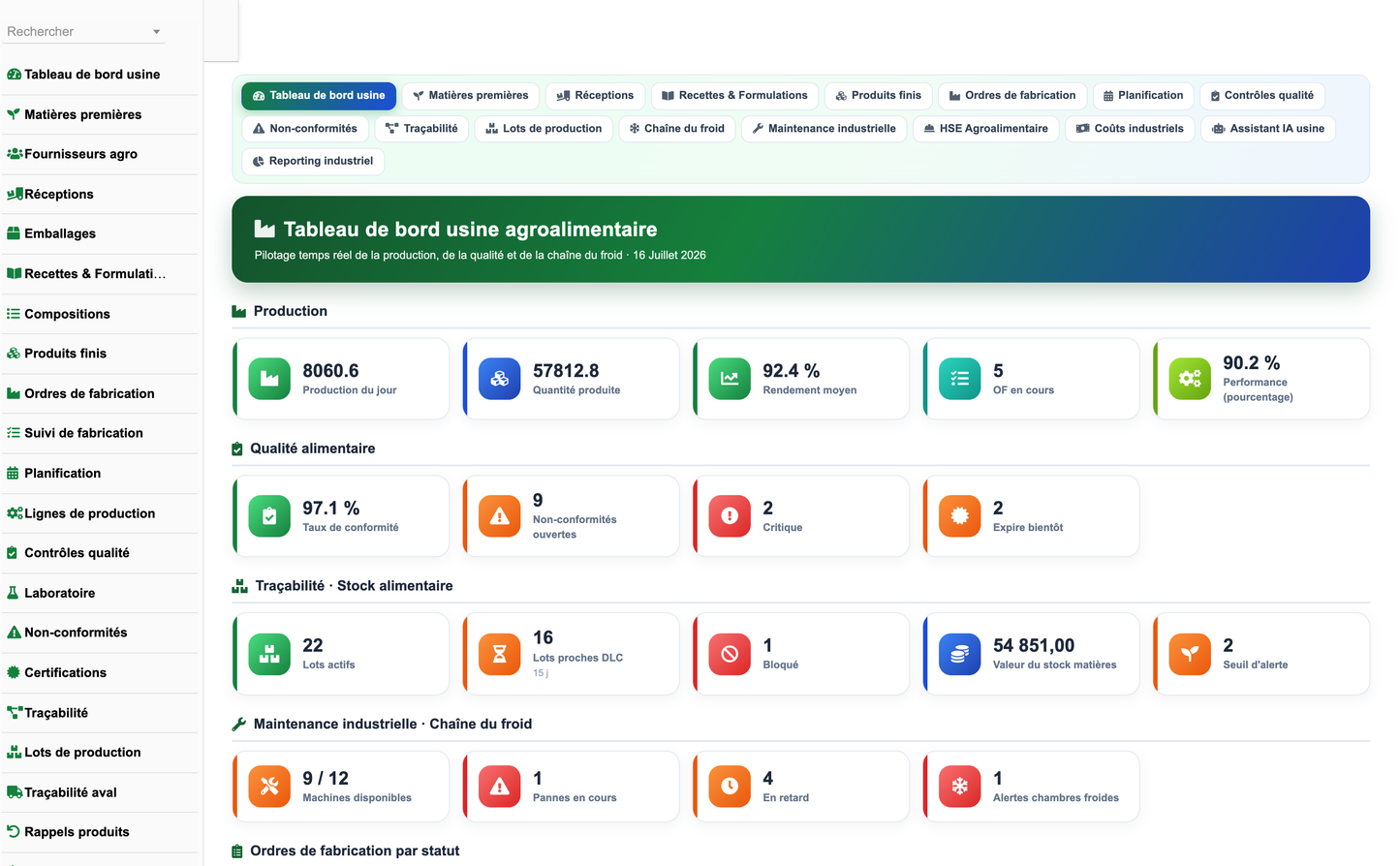Click the orange Lots proches DLC hourglass icon

[500, 654]
